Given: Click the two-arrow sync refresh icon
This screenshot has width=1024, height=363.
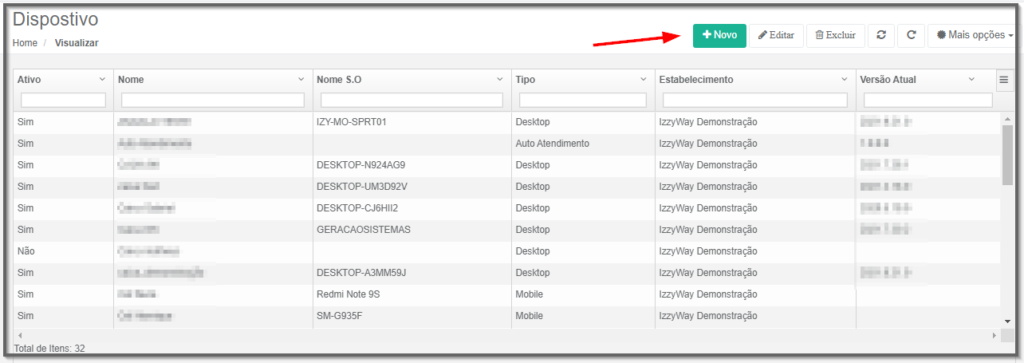Looking at the screenshot, I should 881,35.
